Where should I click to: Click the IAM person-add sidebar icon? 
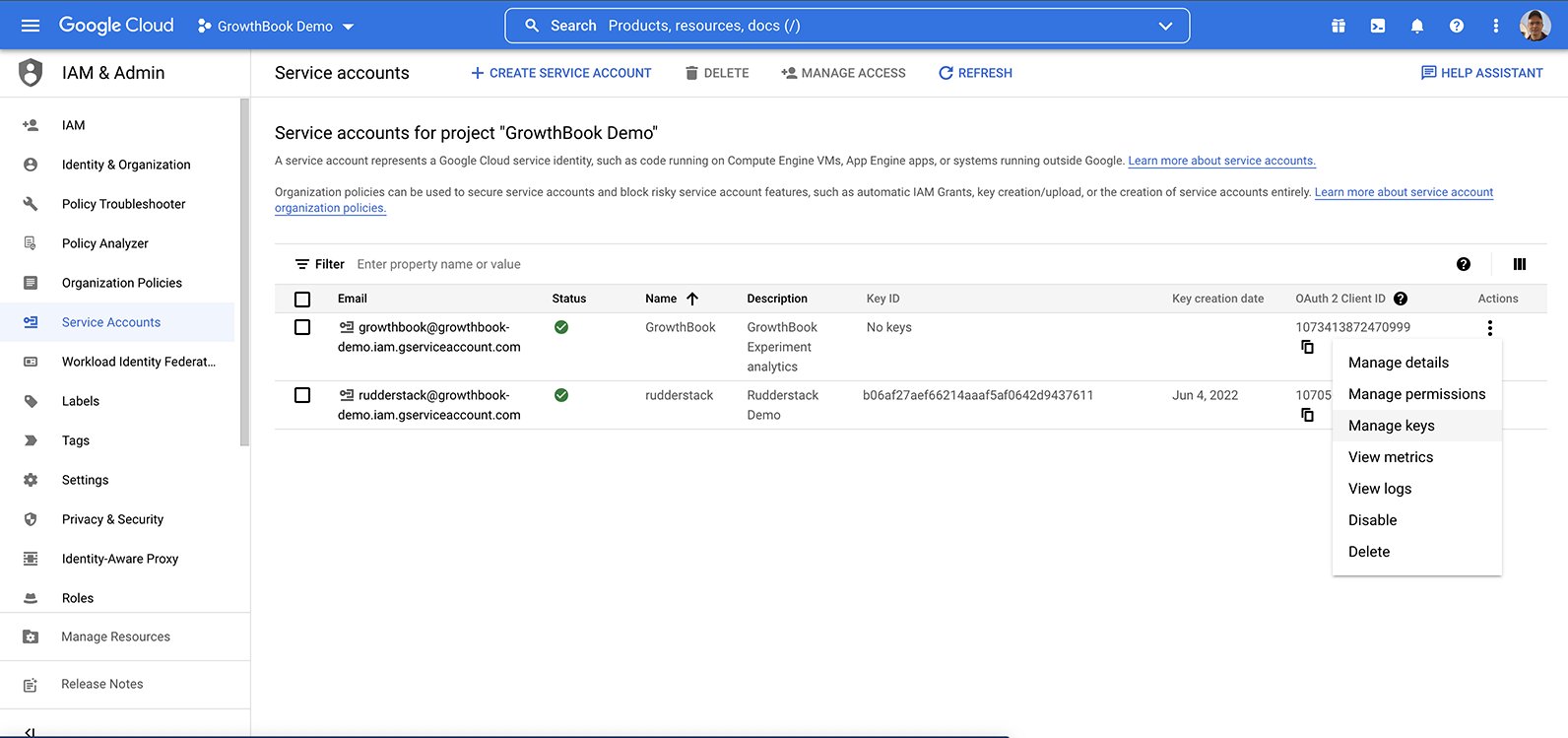pyautogui.click(x=31, y=125)
